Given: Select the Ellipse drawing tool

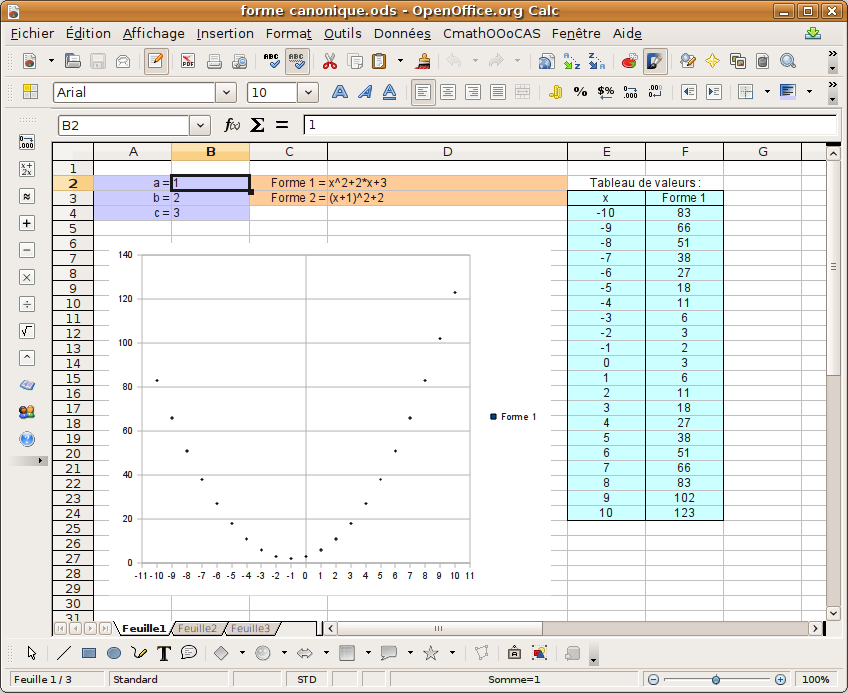Looking at the screenshot, I should [x=114, y=653].
